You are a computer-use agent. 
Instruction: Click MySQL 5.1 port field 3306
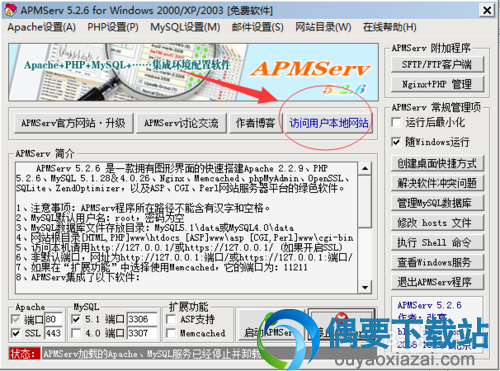[x=142, y=319]
